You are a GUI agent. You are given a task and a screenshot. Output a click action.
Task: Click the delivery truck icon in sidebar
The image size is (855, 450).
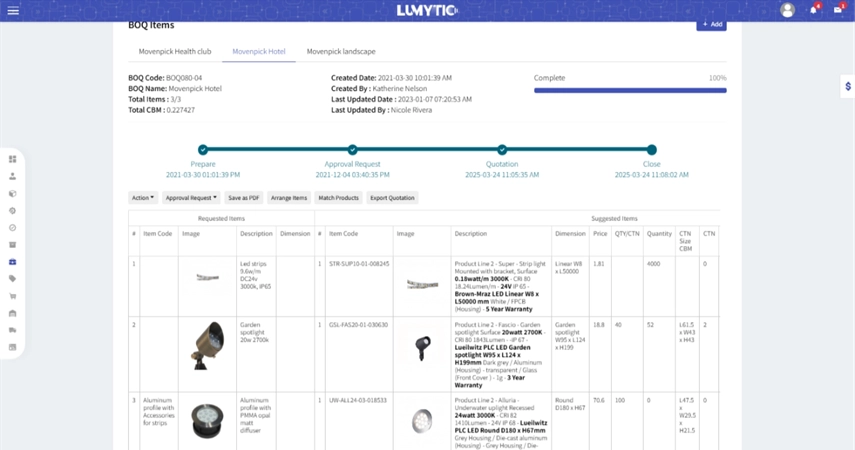point(13,330)
